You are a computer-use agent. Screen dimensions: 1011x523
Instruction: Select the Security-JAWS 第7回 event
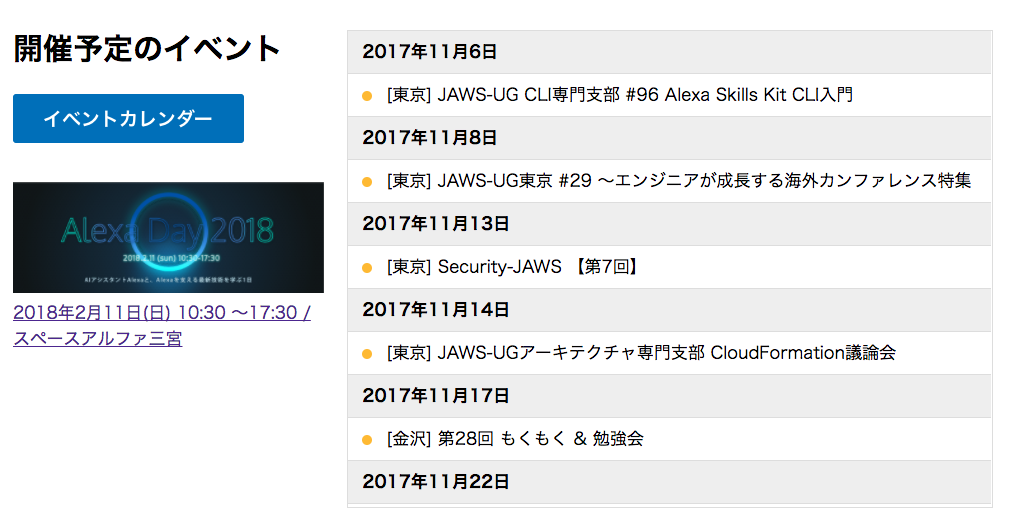(514, 267)
